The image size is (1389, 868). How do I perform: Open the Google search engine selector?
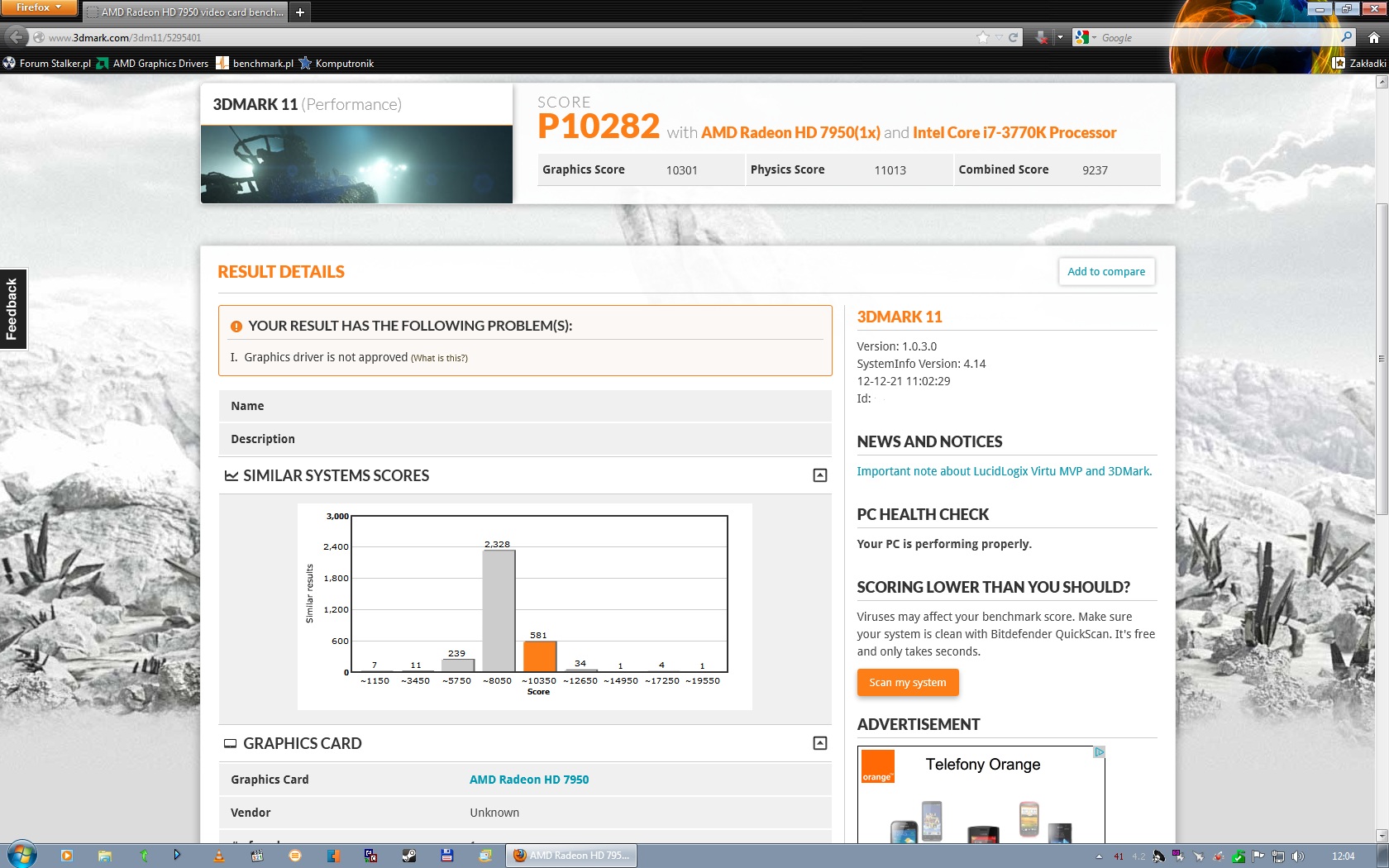pos(1085,37)
